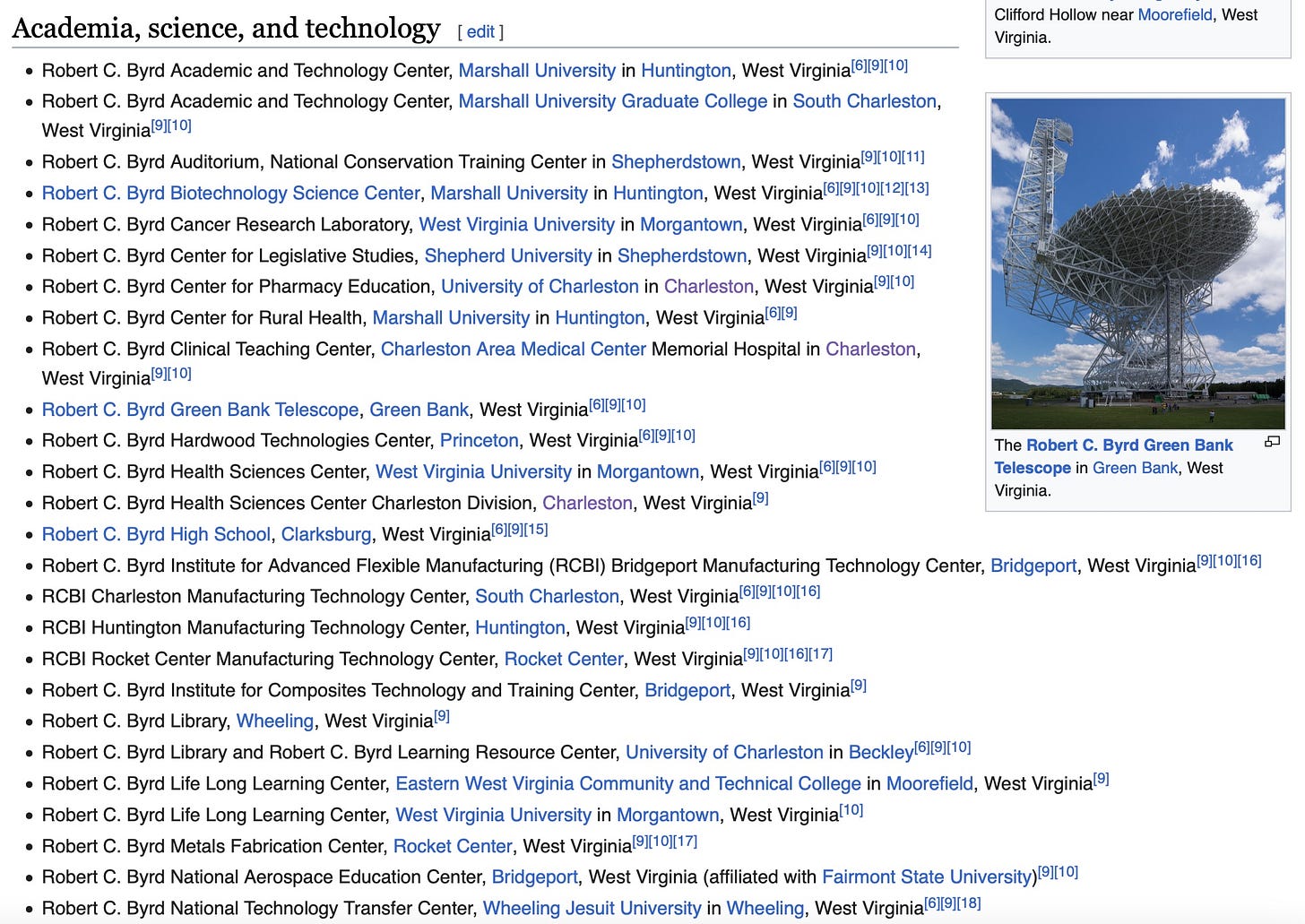Click Rocket Center in Metals Fabrication Center row

click(453, 847)
